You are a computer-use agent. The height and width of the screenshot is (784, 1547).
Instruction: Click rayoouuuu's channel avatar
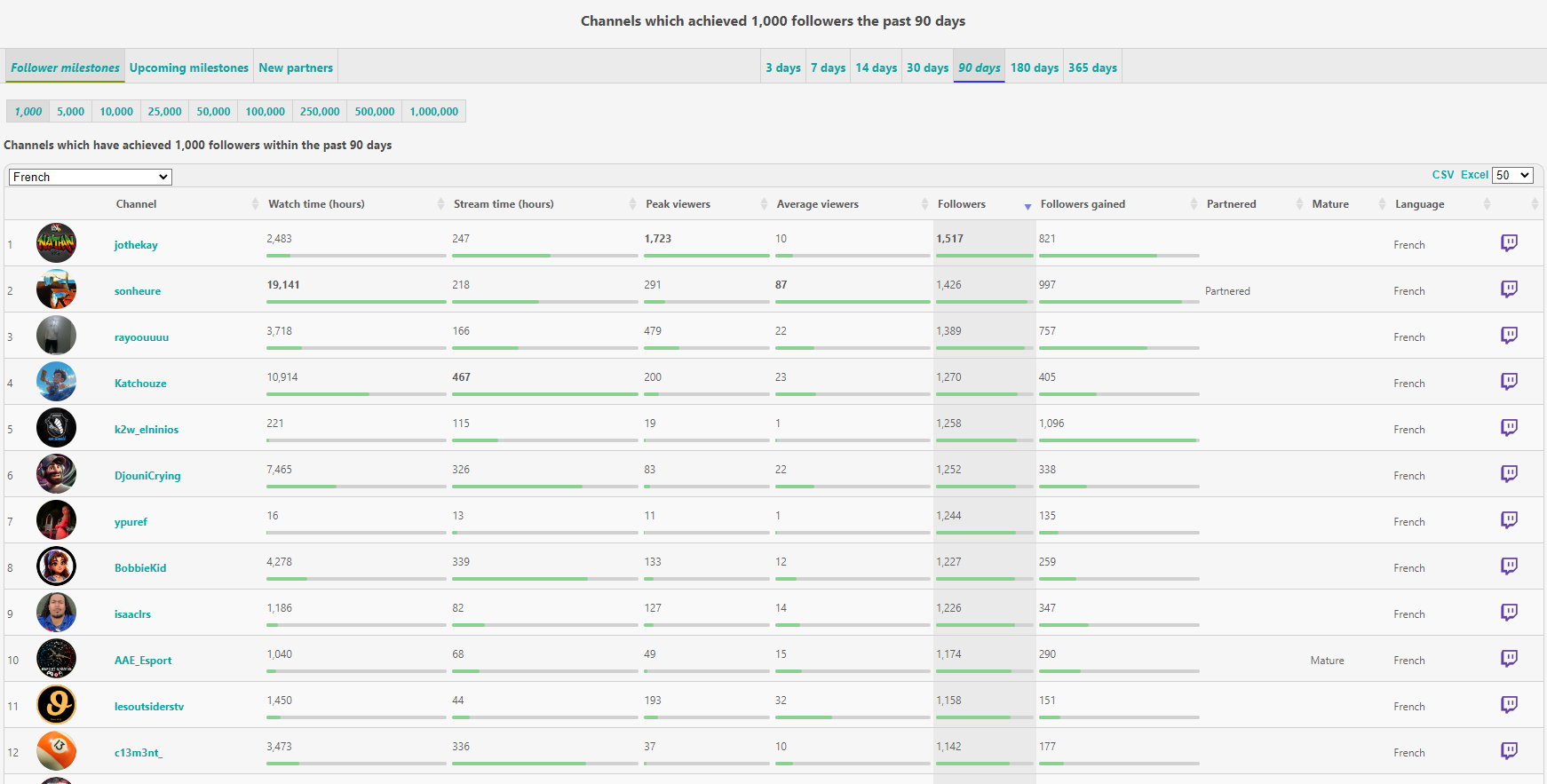[56, 336]
